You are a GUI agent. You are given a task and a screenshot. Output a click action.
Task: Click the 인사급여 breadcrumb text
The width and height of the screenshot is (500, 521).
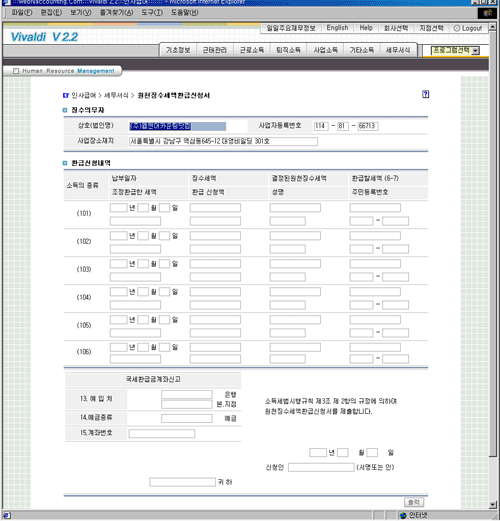[83, 96]
